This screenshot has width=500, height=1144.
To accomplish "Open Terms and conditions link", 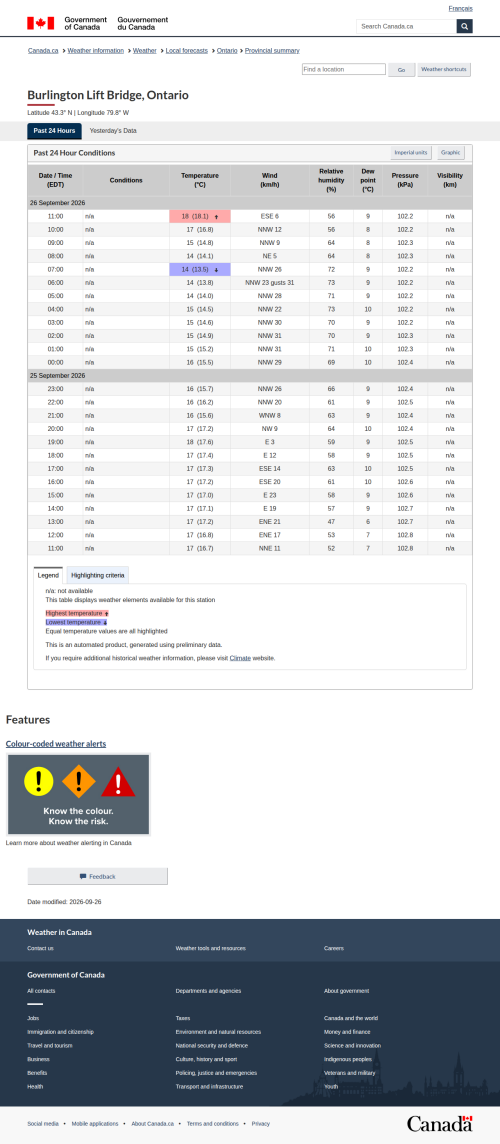I will pyautogui.click(x=212, y=1124).
